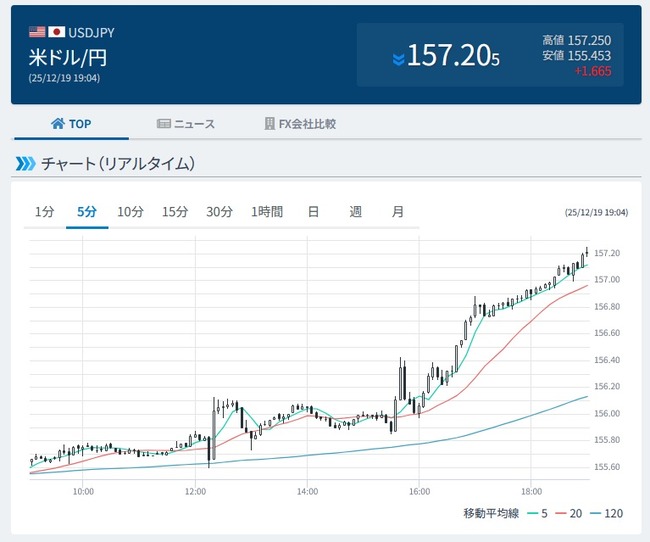Click the latest candlestick near 157.20
Viewport: 650px width, 542px height.
coord(586,255)
